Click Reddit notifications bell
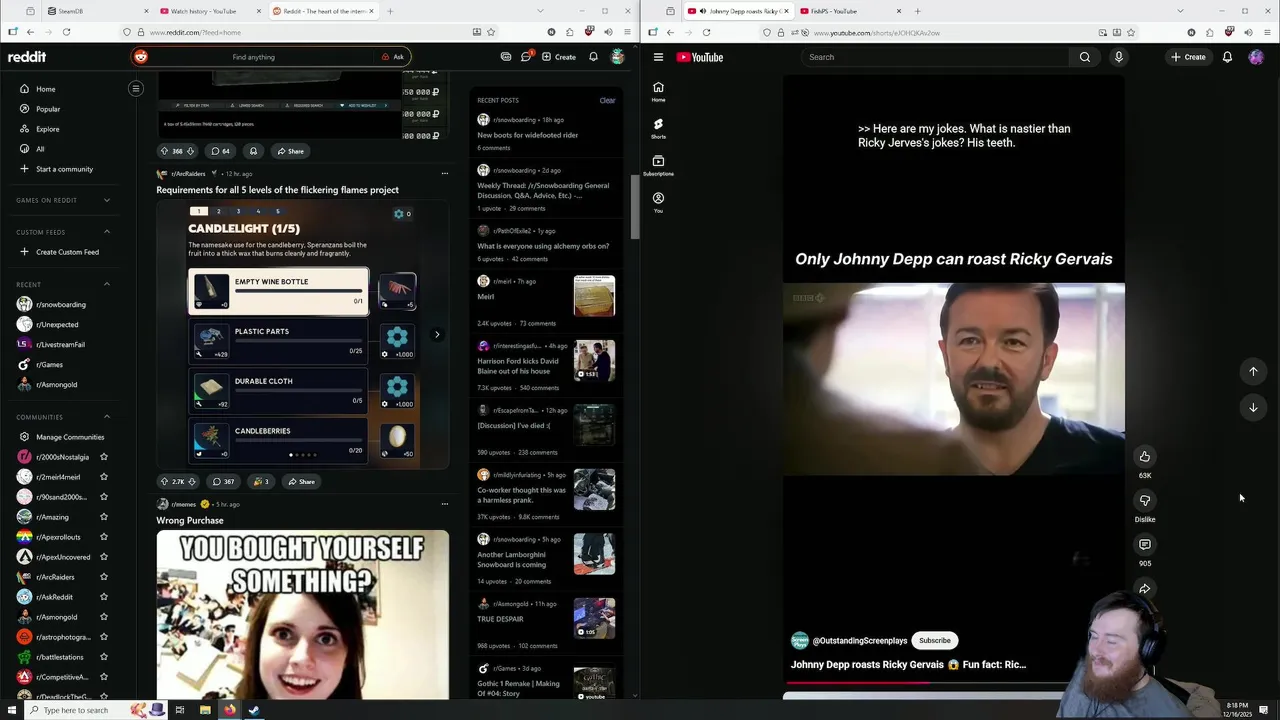The image size is (1280, 720). tap(593, 57)
